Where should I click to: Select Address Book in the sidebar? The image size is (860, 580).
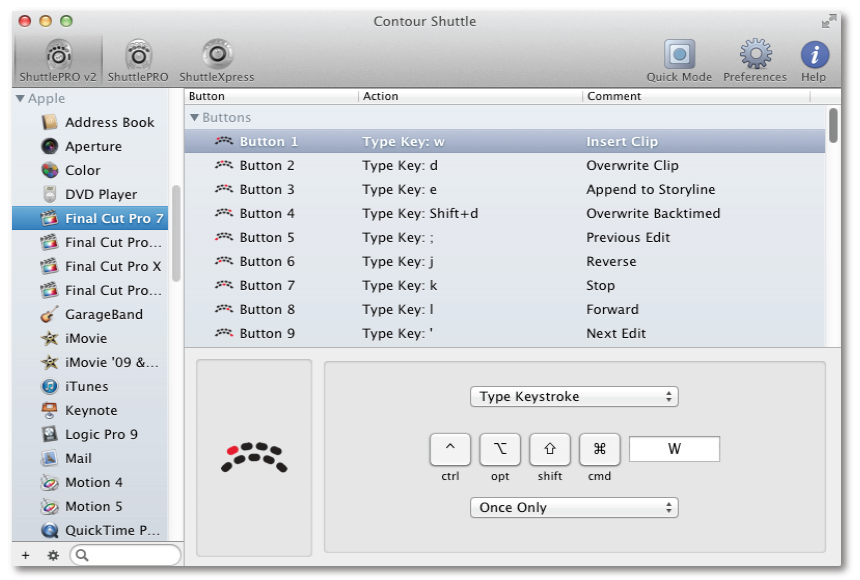click(90, 122)
